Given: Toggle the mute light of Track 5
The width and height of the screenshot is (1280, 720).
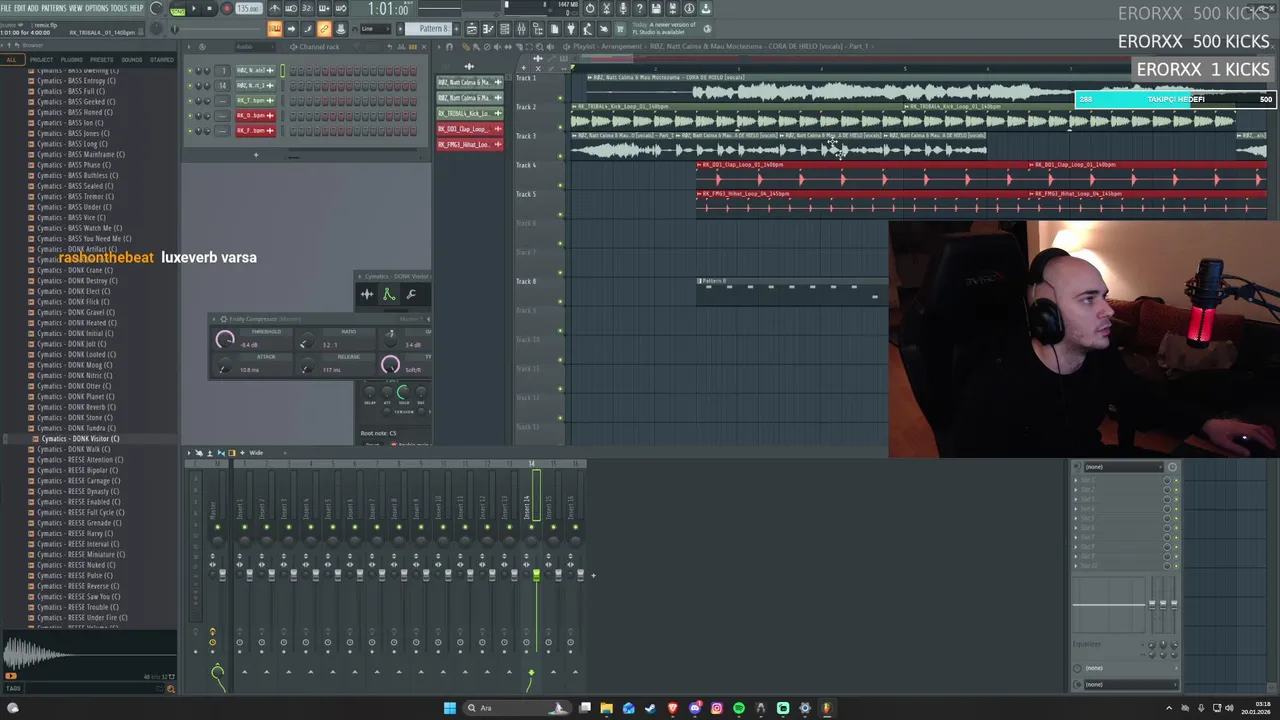Looking at the screenshot, I should [x=560, y=214].
